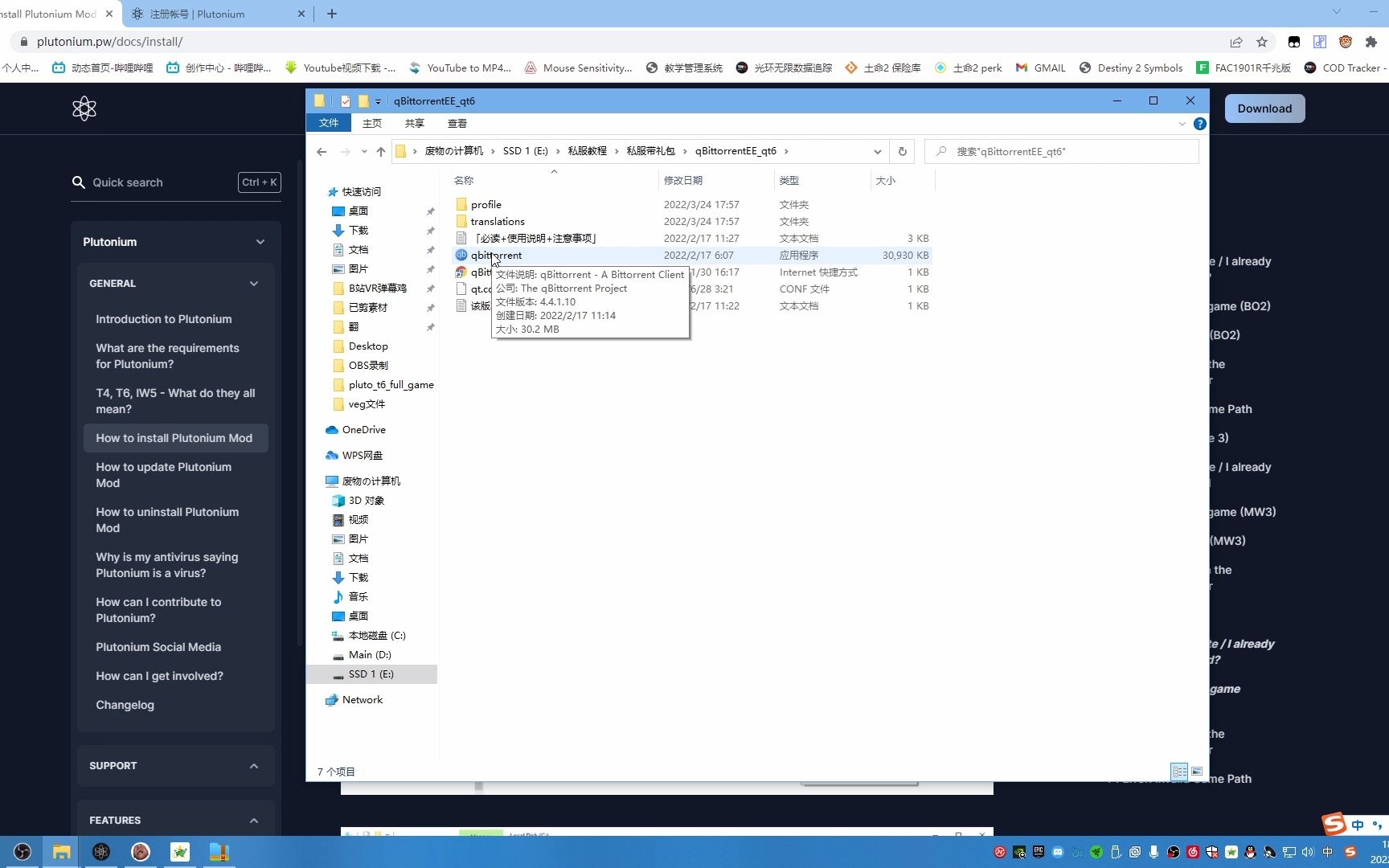Open a new Chrome tab

(332, 14)
